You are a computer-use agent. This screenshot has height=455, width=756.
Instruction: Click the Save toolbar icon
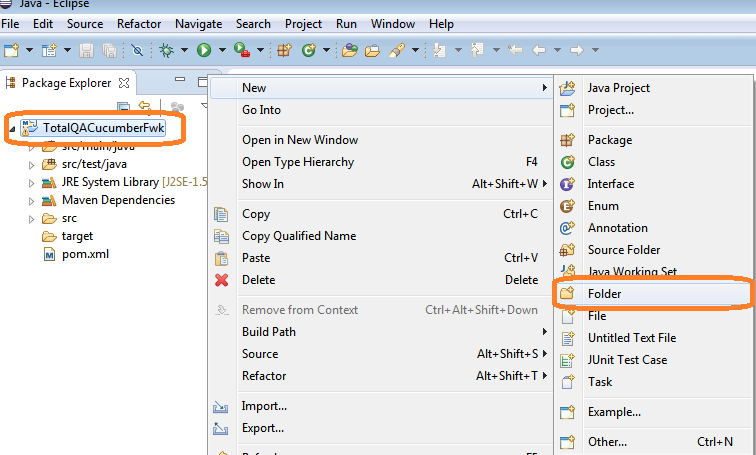point(86,50)
